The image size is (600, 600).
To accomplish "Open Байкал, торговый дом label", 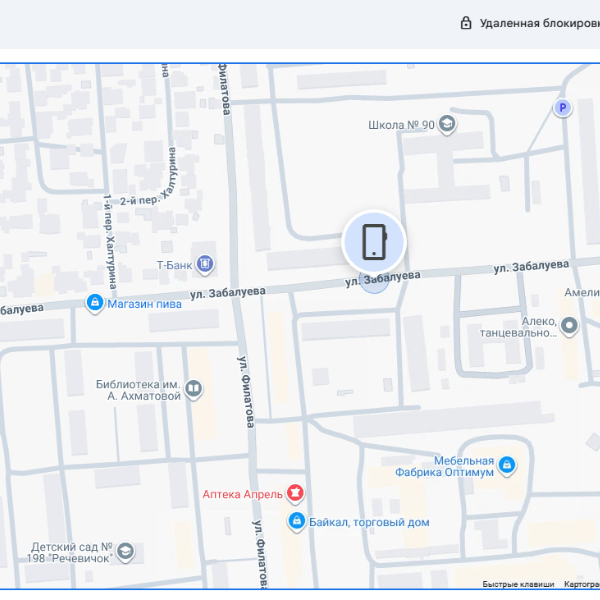I will pyautogui.click(x=369, y=522).
